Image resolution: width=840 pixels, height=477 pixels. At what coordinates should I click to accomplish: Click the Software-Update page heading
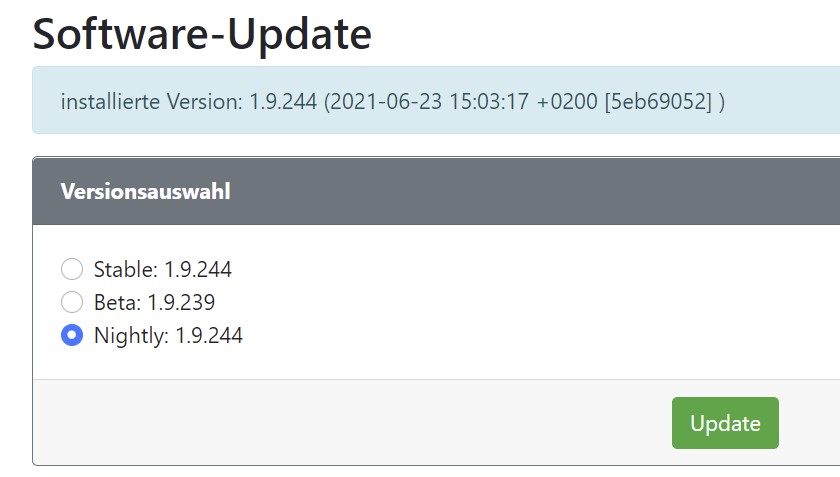coord(202,35)
